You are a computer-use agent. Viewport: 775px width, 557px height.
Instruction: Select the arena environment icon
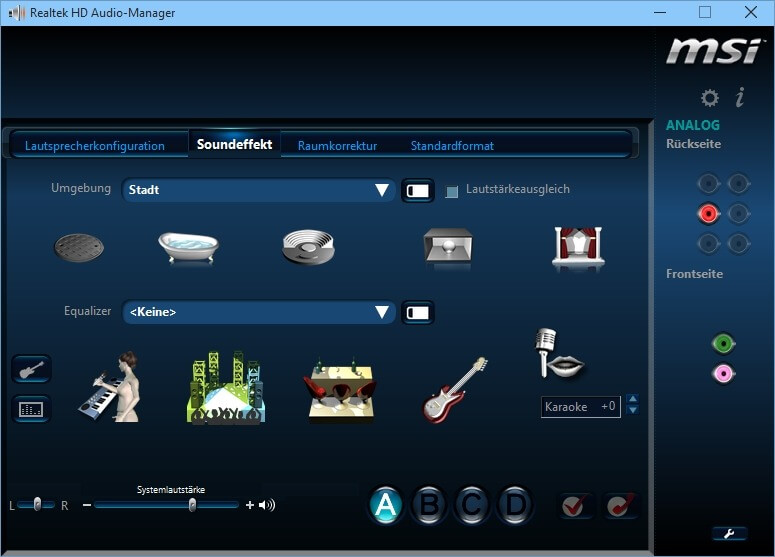[x=308, y=247]
